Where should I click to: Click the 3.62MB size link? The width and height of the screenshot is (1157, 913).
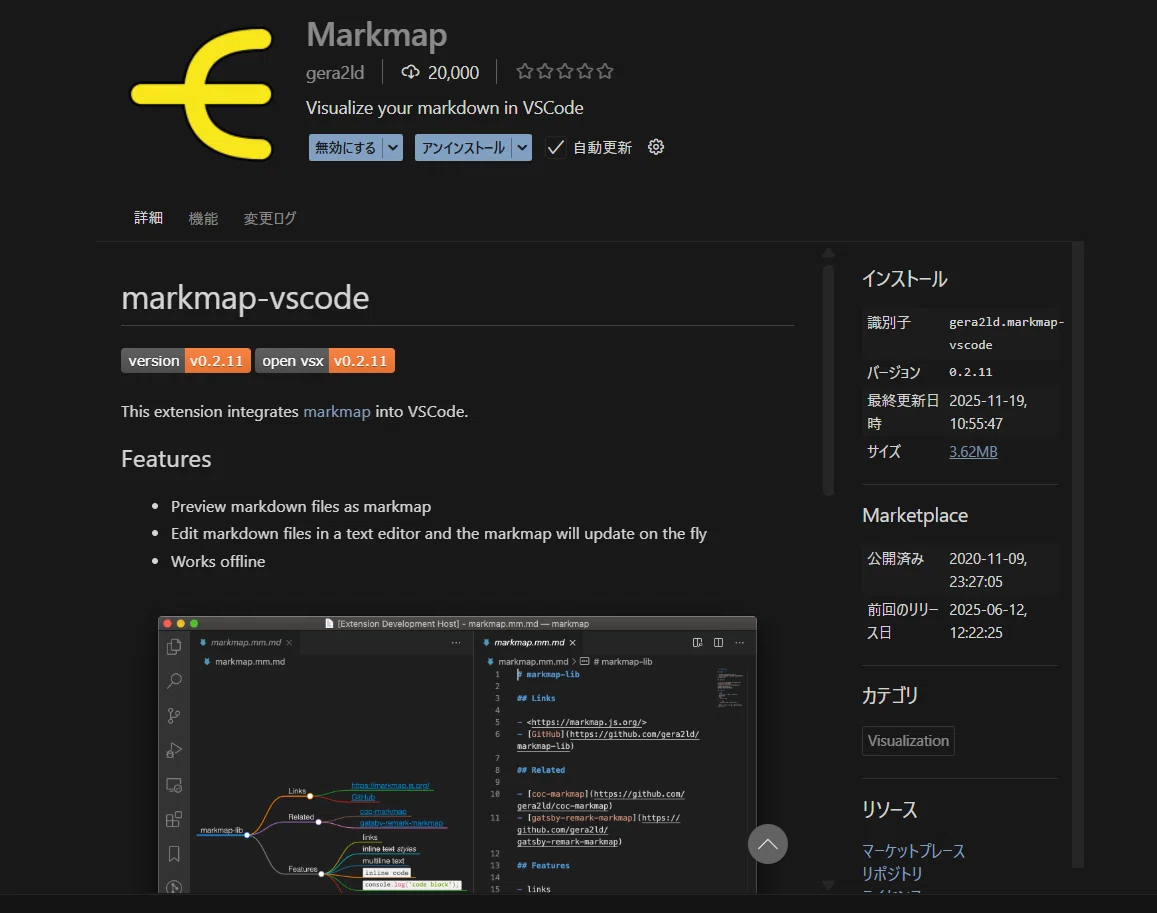click(x=973, y=452)
